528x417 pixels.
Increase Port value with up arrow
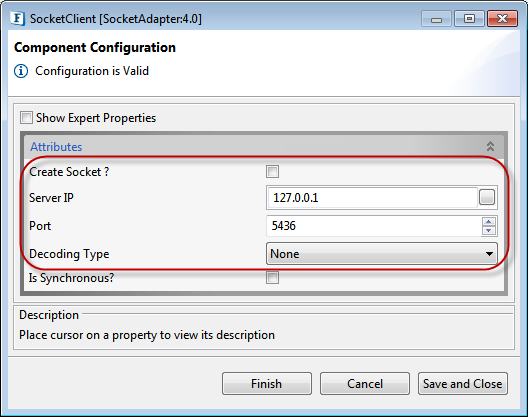[x=489, y=222]
